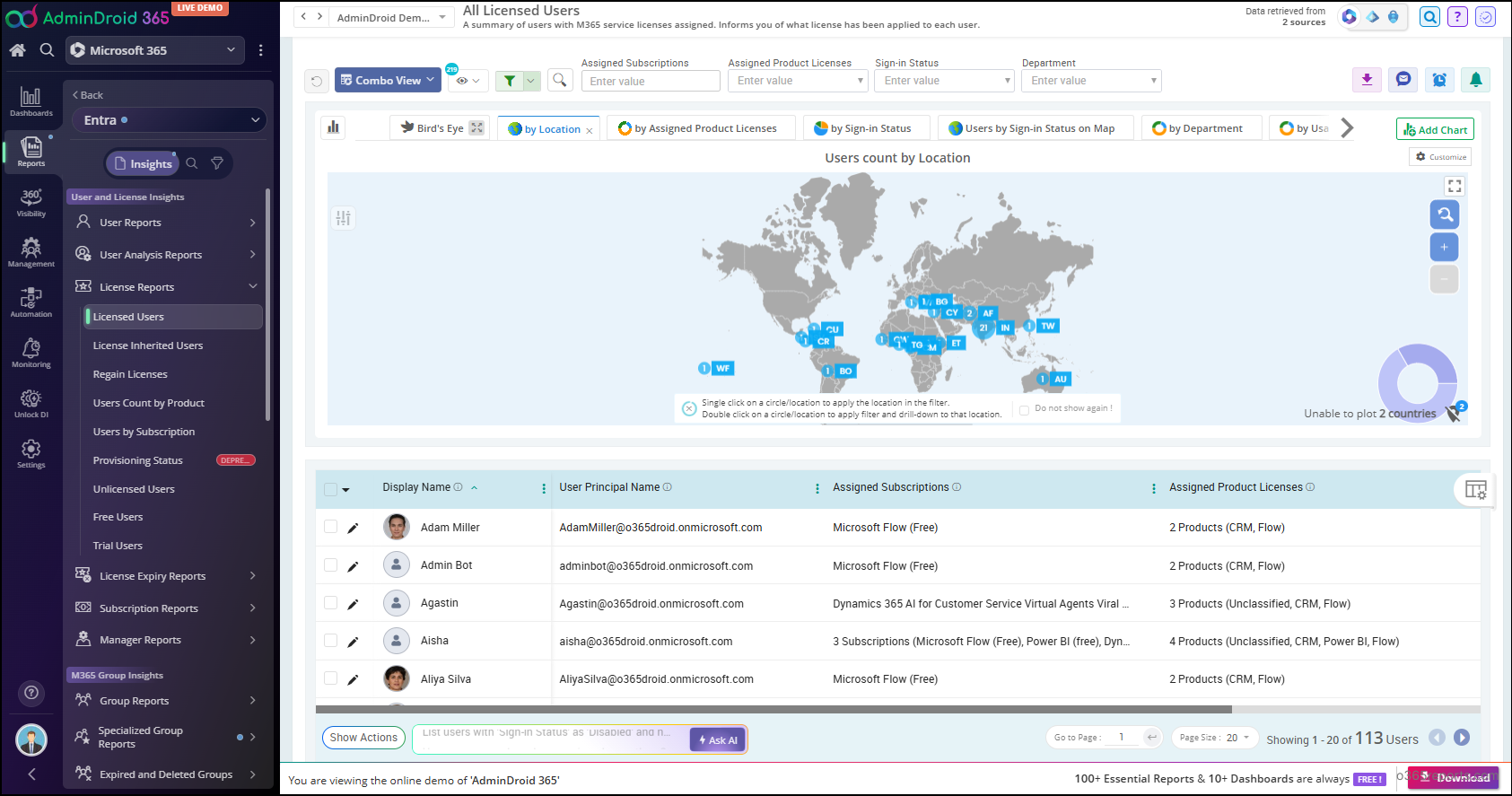Open the Entra category dropdown
The image size is (1512, 796).
tap(170, 120)
